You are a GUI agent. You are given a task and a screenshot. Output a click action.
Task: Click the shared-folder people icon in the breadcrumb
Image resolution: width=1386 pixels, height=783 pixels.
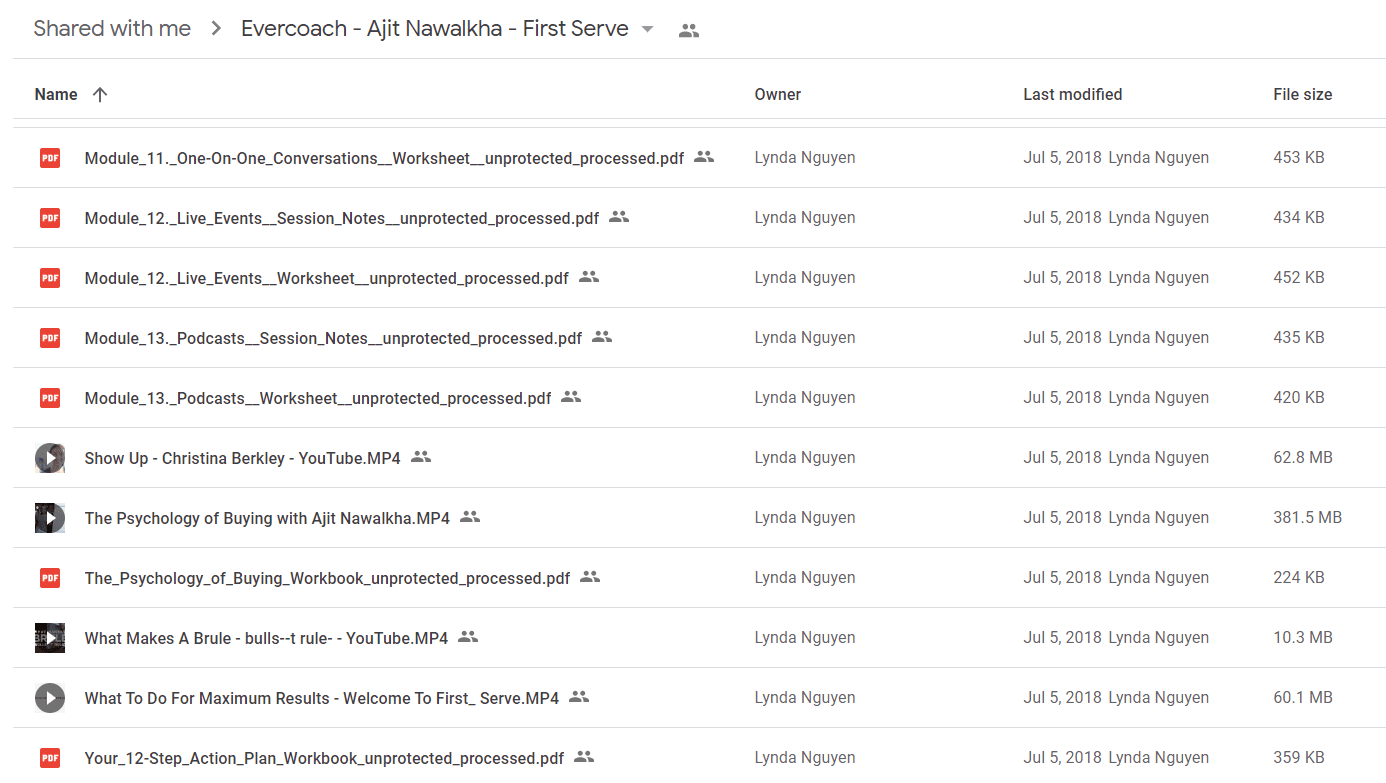pyautogui.click(x=689, y=30)
